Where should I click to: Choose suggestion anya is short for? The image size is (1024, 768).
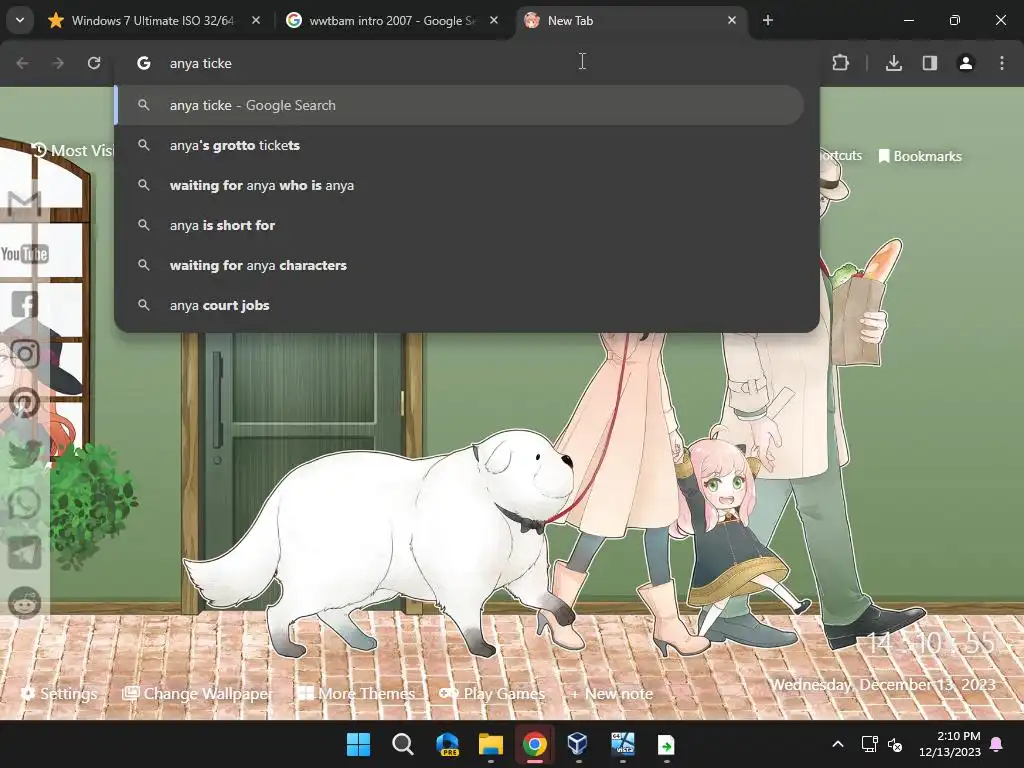click(x=460, y=225)
